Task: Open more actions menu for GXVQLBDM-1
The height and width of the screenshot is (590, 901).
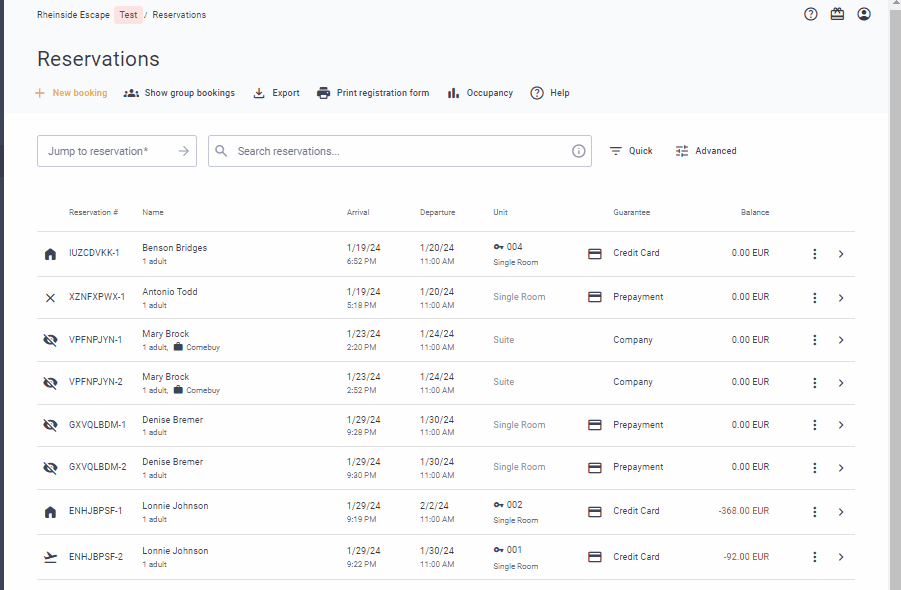Action: [814, 425]
